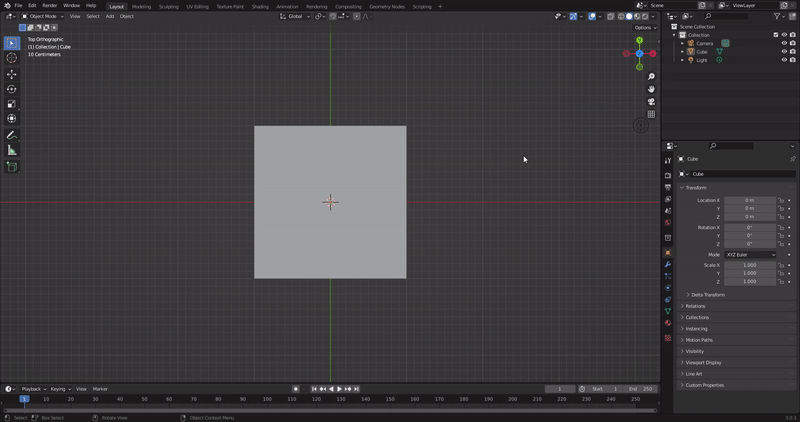The height and width of the screenshot is (422, 800).
Task: Play the animation forward
Action: pos(339,389)
